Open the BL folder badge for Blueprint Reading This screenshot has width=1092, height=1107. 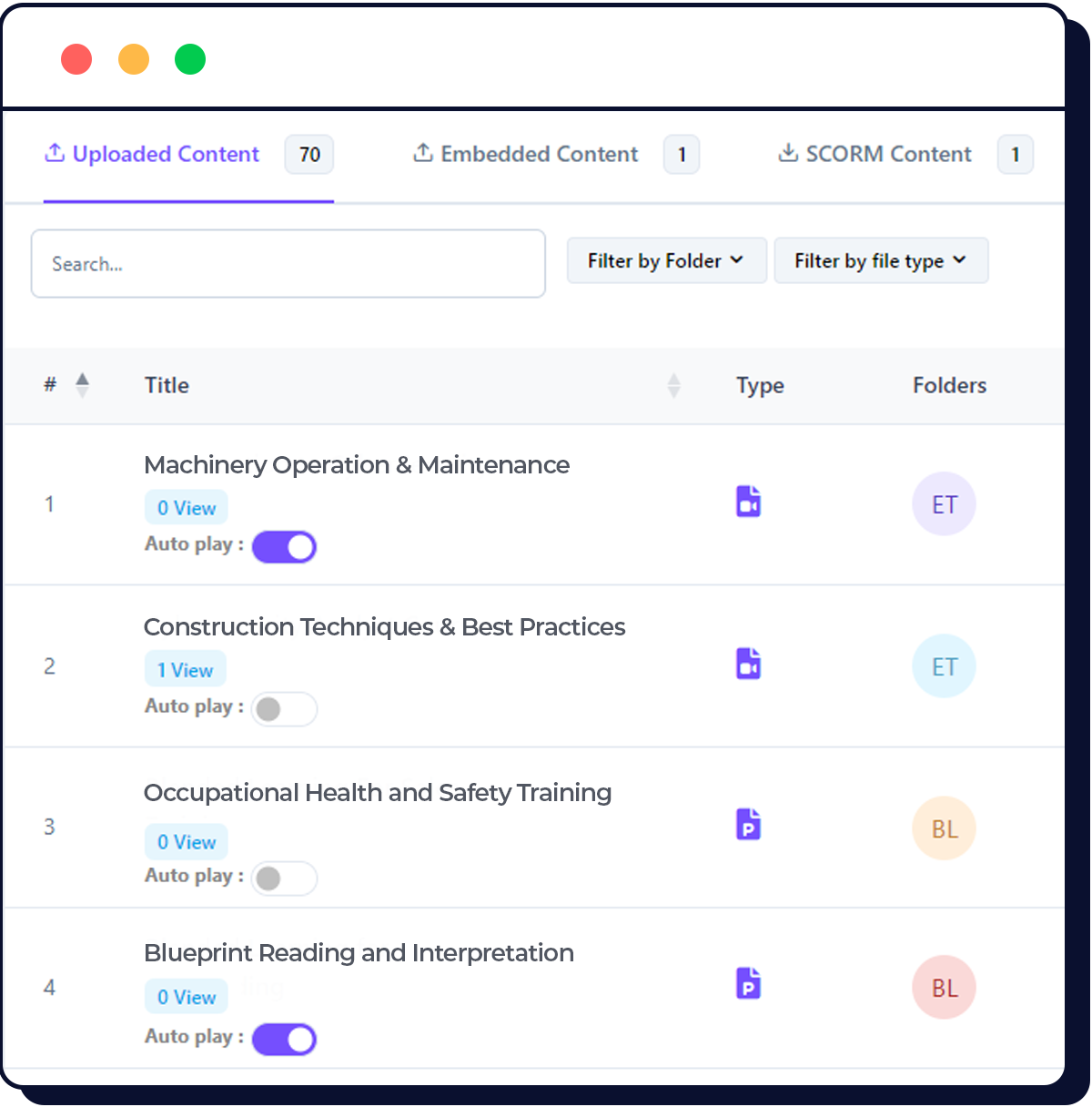pyautogui.click(x=944, y=988)
